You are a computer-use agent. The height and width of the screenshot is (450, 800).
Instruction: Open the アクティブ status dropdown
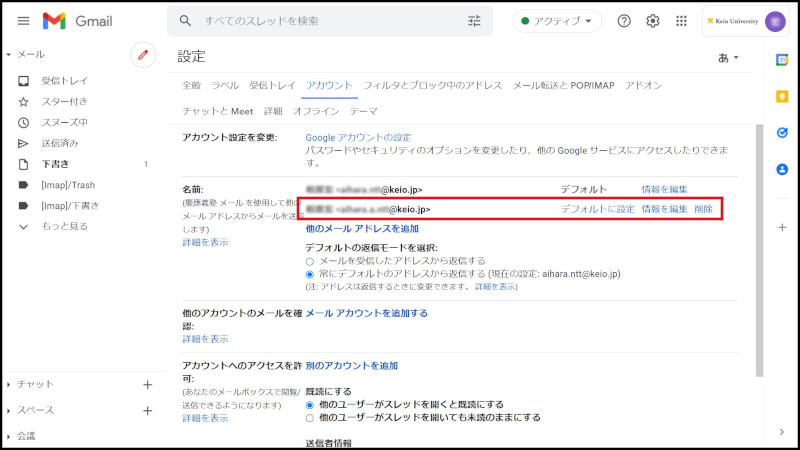[557, 21]
